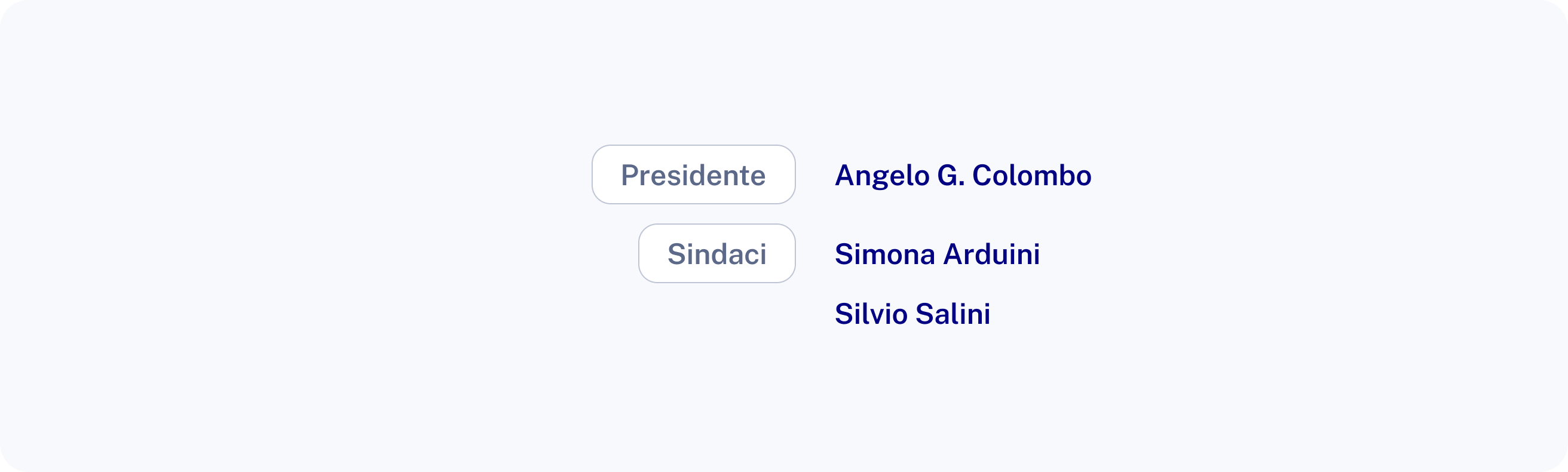Click the surname Arduini
This screenshot has width=1568, height=472.
coord(991,254)
